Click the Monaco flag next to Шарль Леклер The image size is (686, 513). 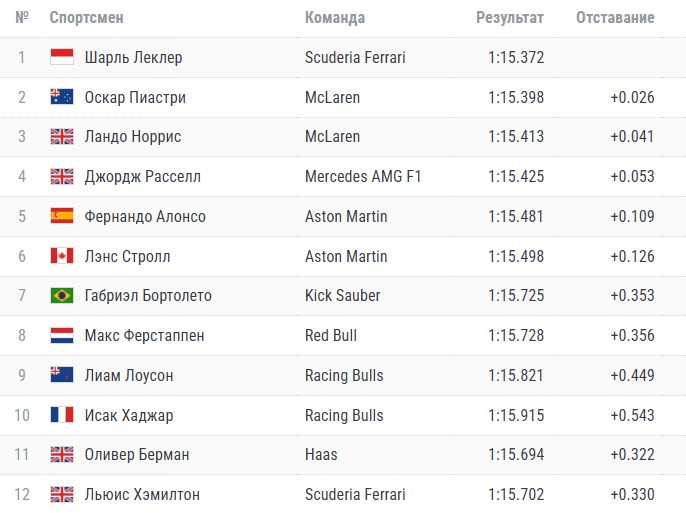(x=62, y=57)
